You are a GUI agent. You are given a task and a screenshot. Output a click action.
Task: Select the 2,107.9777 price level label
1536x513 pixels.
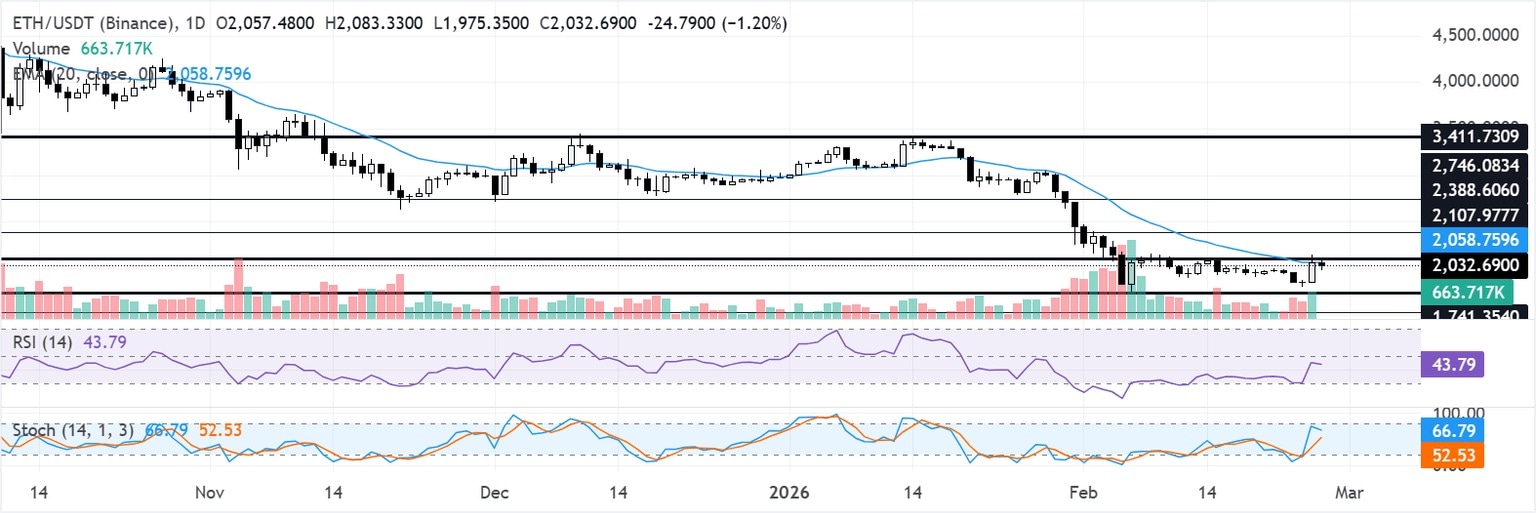coord(1476,215)
